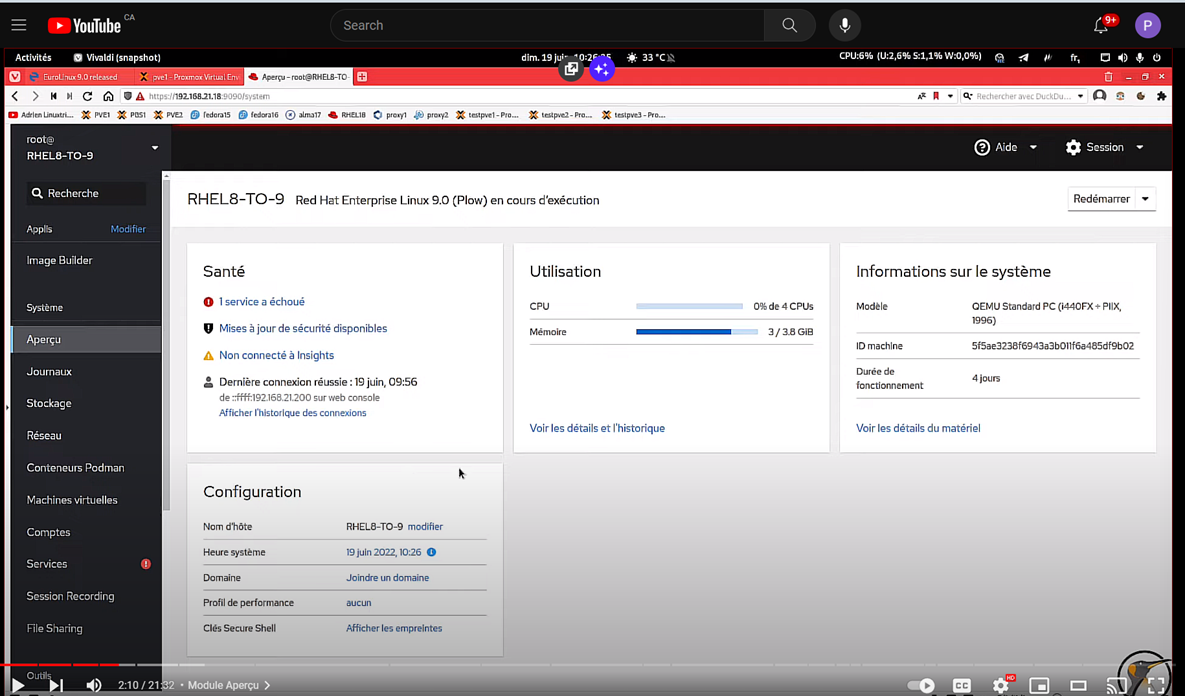Reload the page with refresh icon
This screenshot has width=1185, height=696.
click(x=88, y=96)
